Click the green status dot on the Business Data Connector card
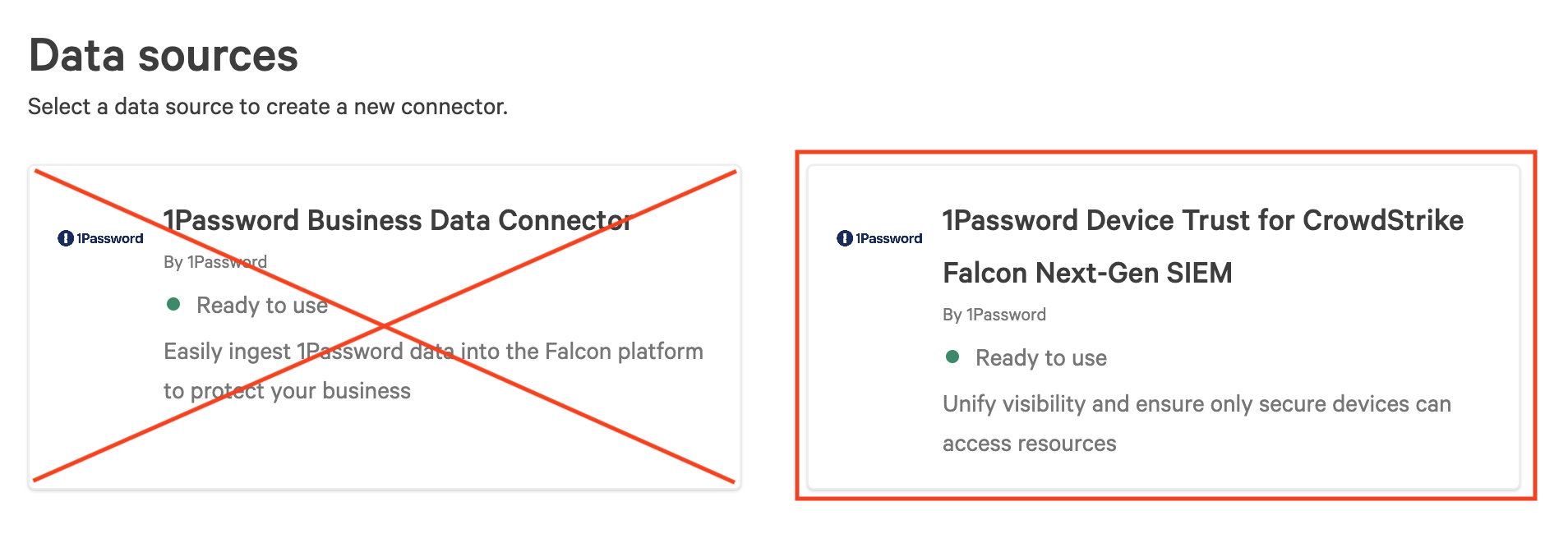This screenshot has width=1568, height=534. 173,305
